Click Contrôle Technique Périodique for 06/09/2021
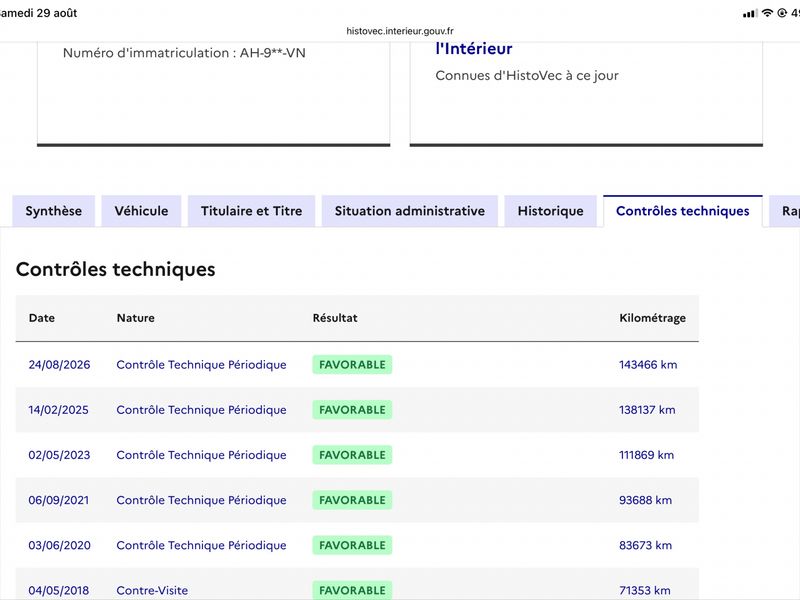The height and width of the screenshot is (600, 800). coord(202,501)
